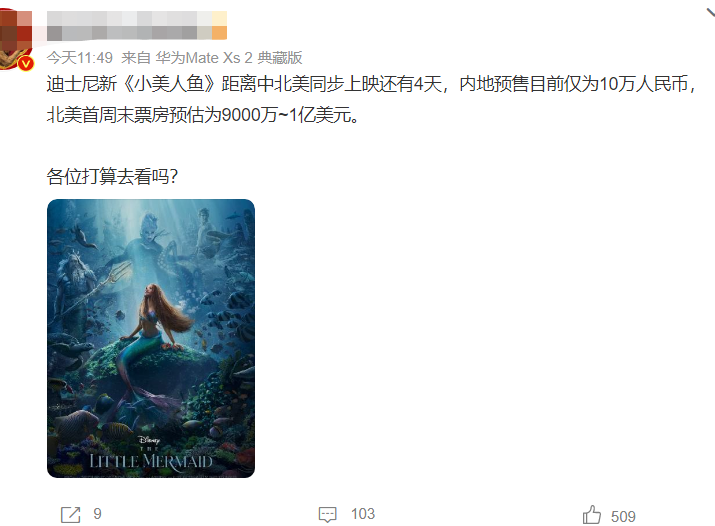The width and height of the screenshot is (715, 526).
Task: Click the timestamp 今天11:49
Action: point(80,58)
